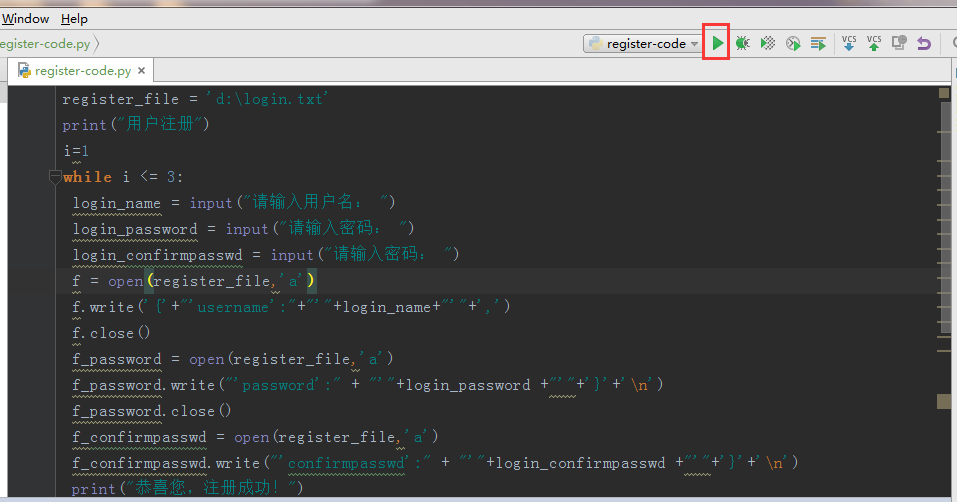The width and height of the screenshot is (957, 502).
Task: Click the Profile run icon
Action: coord(793,43)
